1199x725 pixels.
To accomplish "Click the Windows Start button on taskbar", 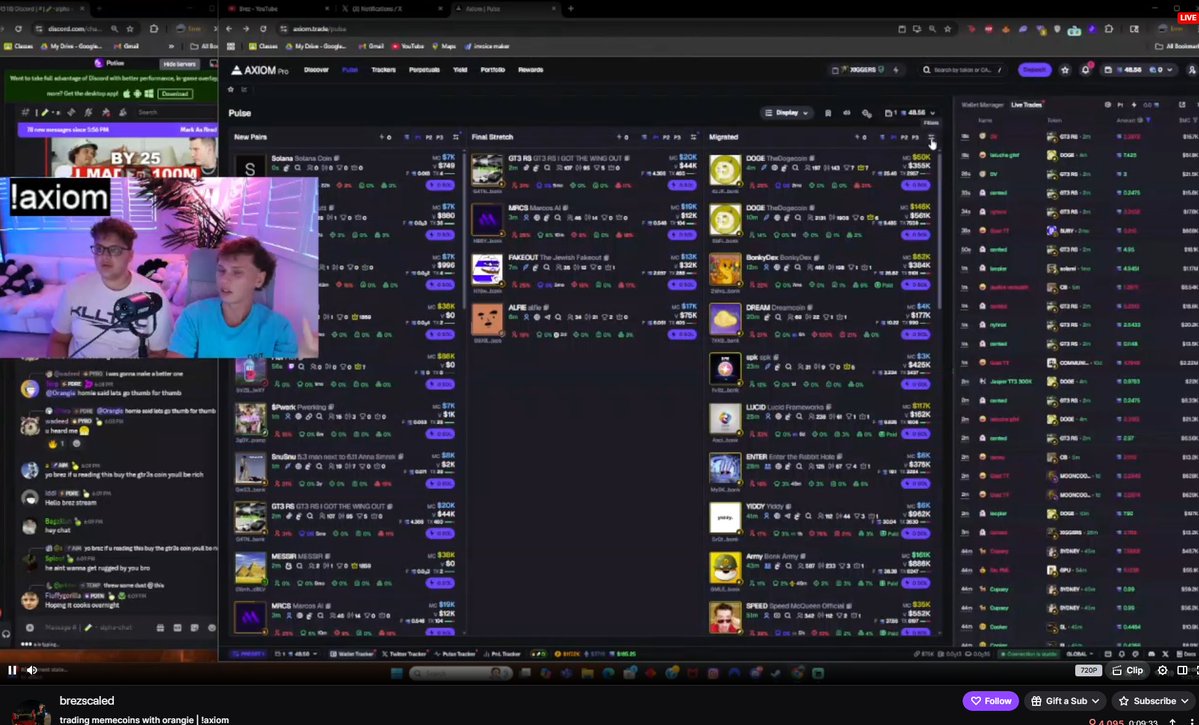I will [x=396, y=673].
